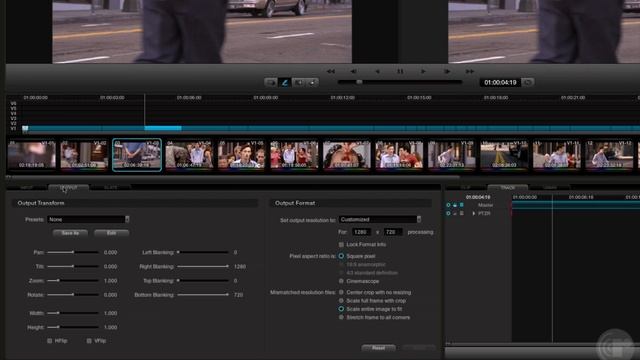Select clip 04 thumbnail in the timeline

click(189, 155)
